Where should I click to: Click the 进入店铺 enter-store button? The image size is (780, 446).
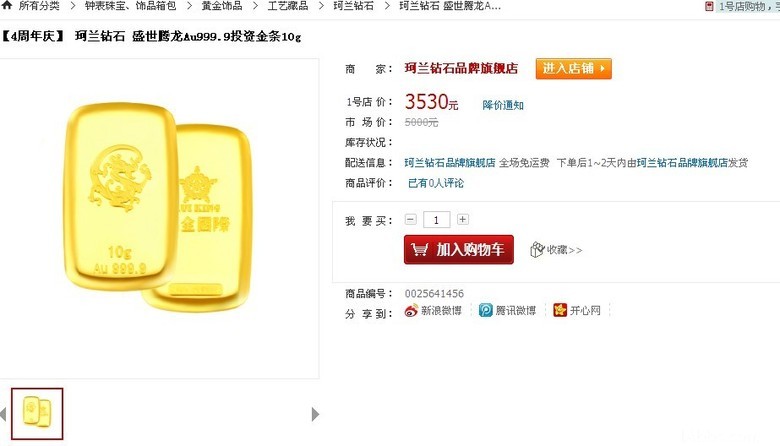click(574, 69)
